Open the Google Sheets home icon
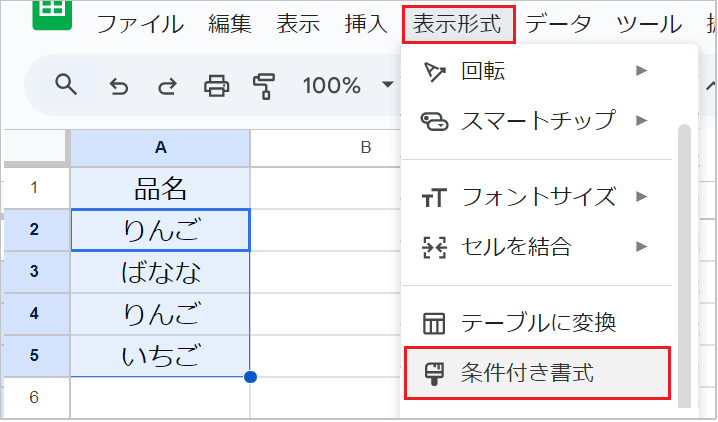718x422 pixels. 52,15
